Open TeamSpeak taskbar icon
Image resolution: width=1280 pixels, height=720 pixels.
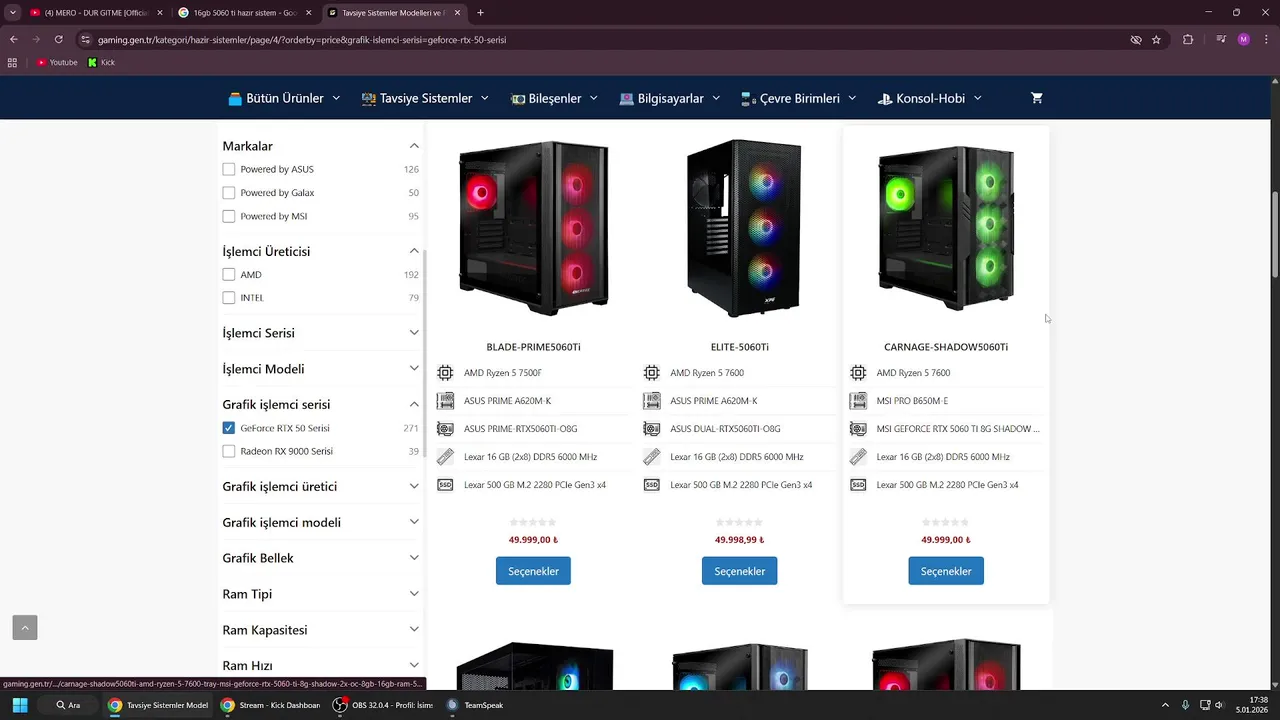[475, 705]
